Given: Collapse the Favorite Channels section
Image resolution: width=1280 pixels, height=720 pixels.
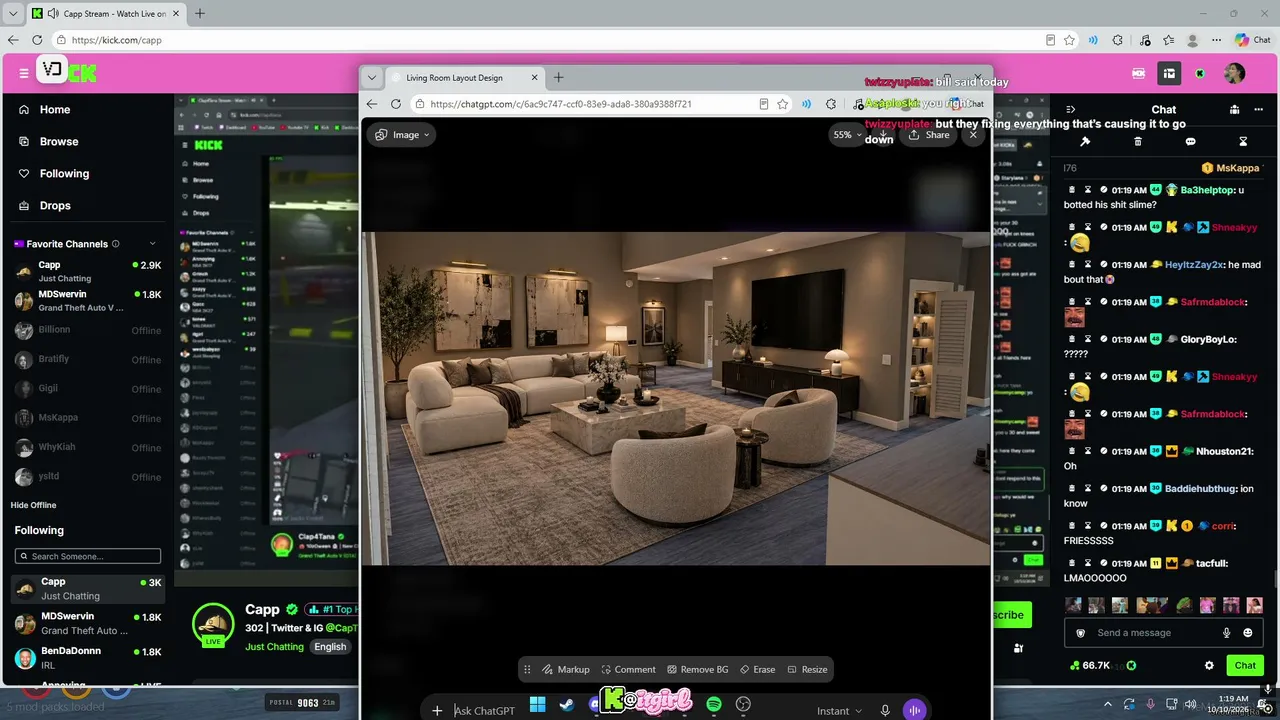Looking at the screenshot, I should [x=152, y=244].
